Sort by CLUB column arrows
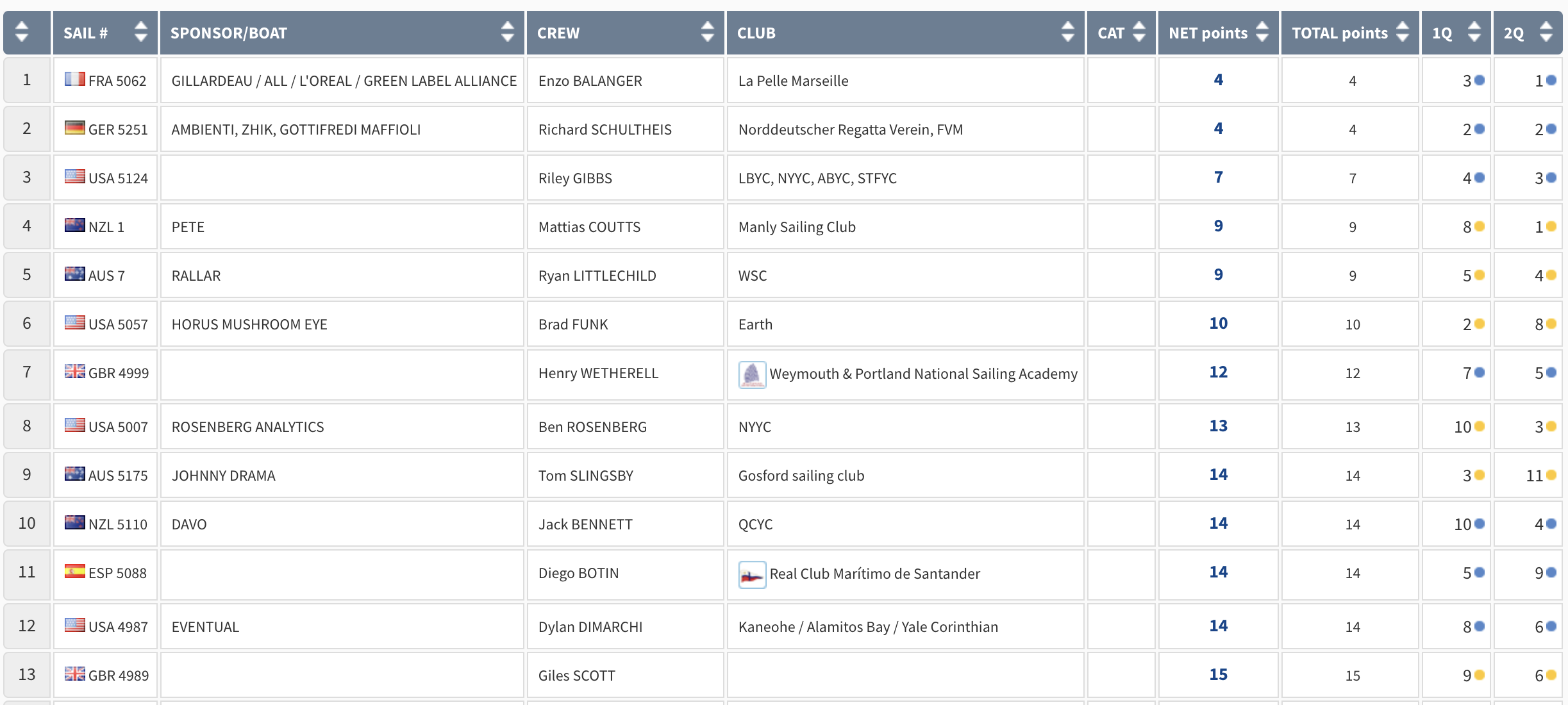 click(x=1068, y=32)
